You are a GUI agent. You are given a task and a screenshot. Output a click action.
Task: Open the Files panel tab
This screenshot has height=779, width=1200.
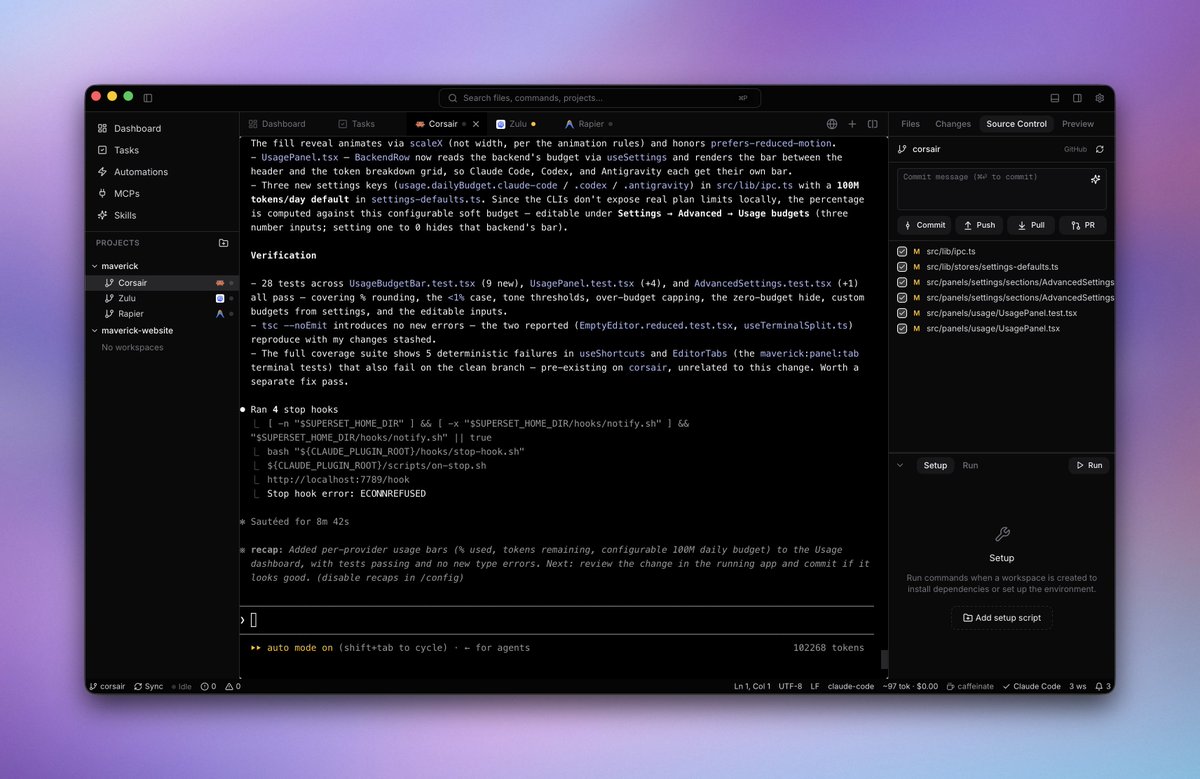pyautogui.click(x=910, y=124)
